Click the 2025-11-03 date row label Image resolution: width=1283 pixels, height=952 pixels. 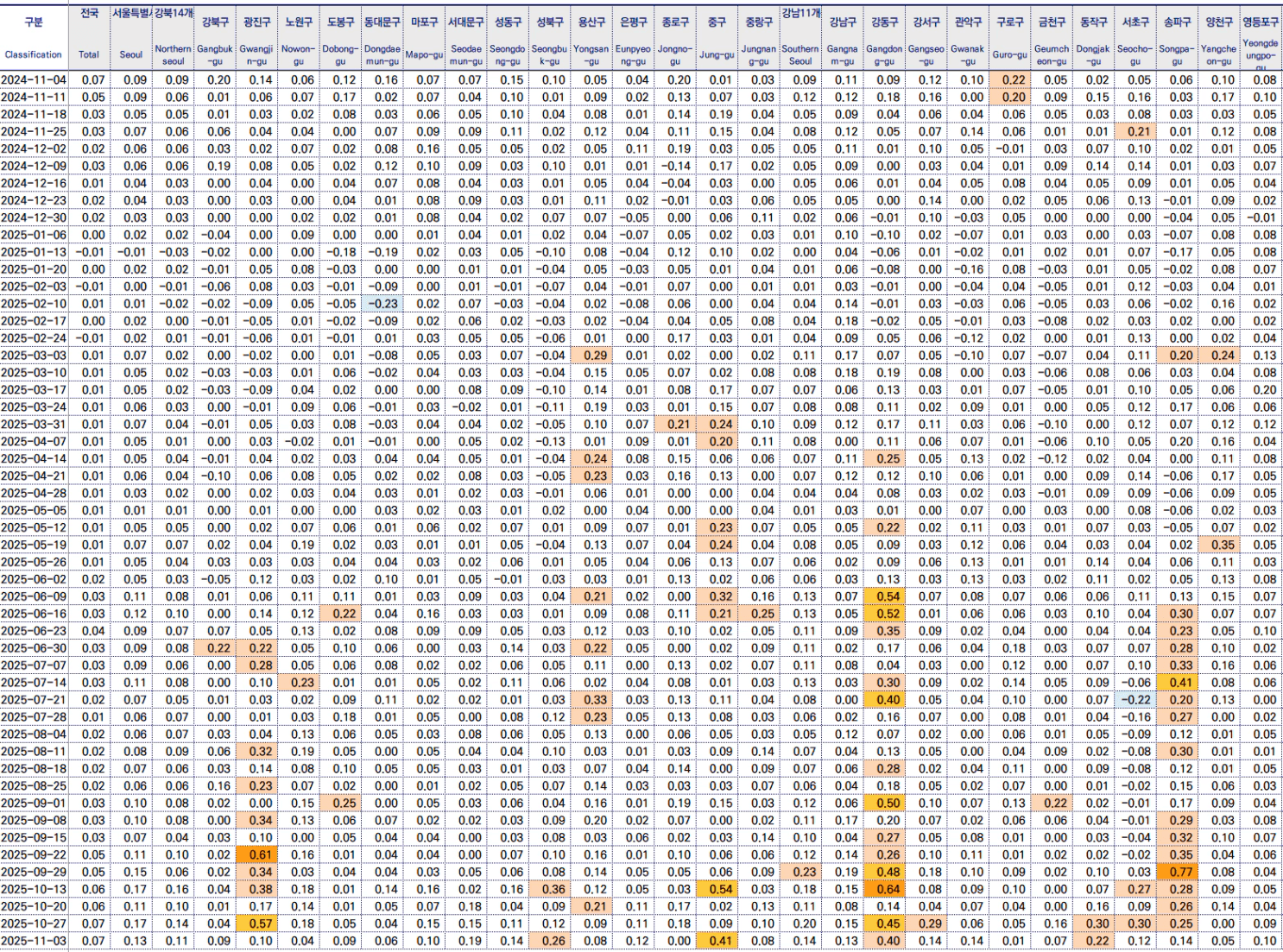pyautogui.click(x=34, y=941)
